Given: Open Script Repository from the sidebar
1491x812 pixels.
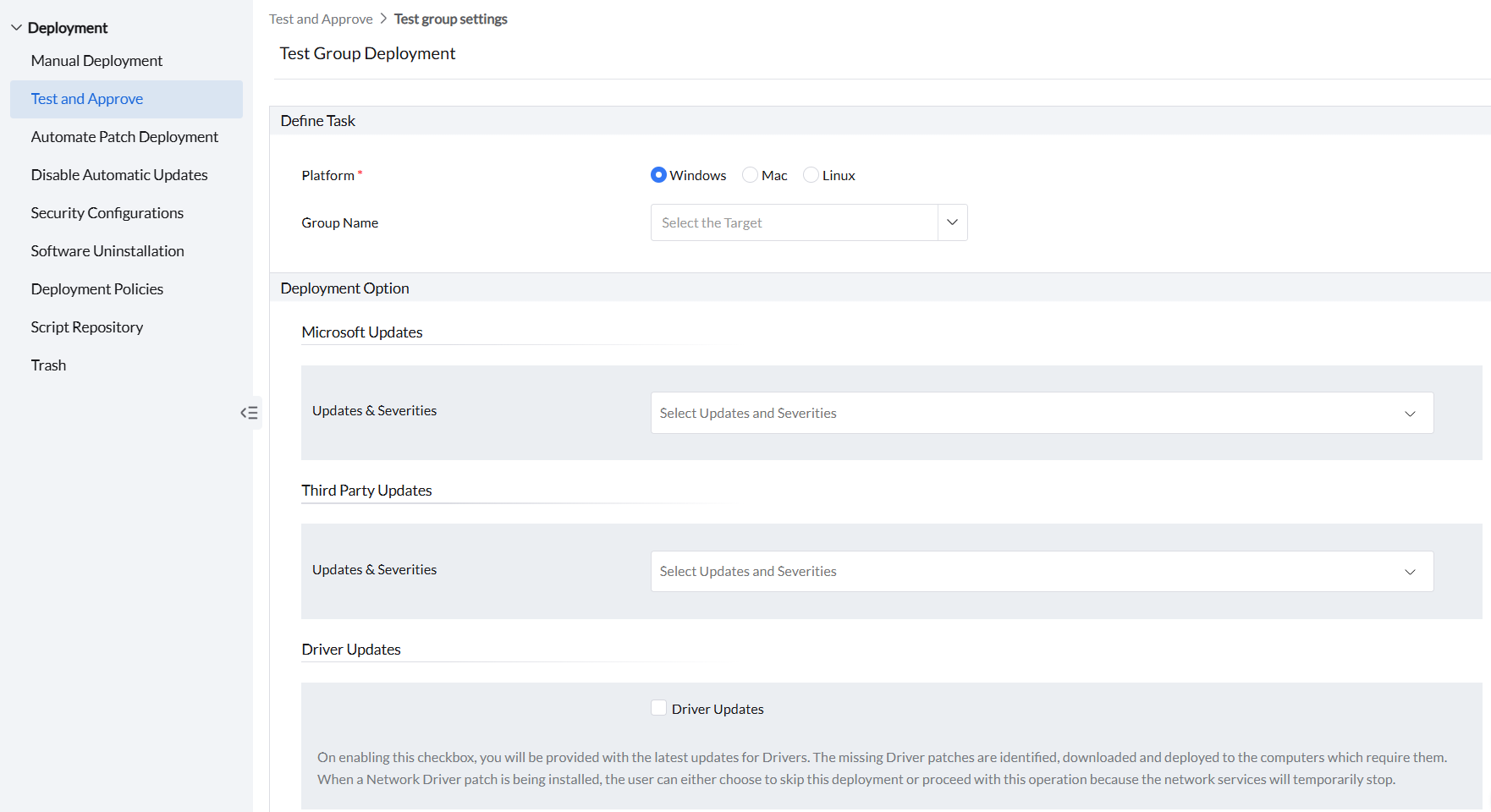Looking at the screenshot, I should tap(86, 326).
